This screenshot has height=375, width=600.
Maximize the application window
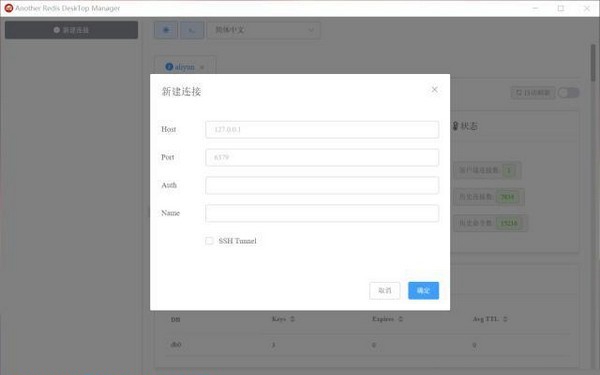(561, 8)
